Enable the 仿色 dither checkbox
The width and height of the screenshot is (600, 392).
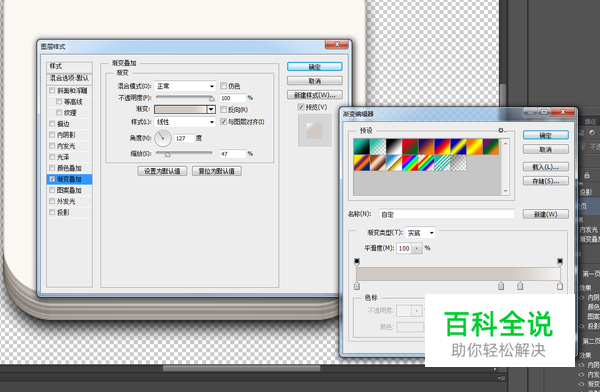(223, 86)
